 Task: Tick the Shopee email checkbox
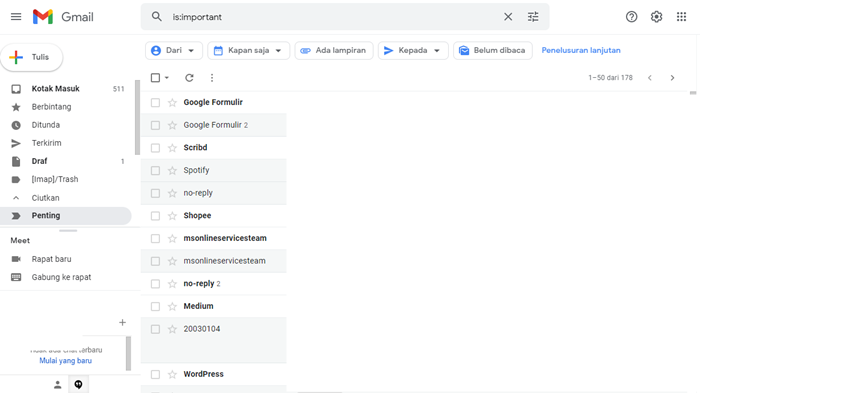pos(155,216)
